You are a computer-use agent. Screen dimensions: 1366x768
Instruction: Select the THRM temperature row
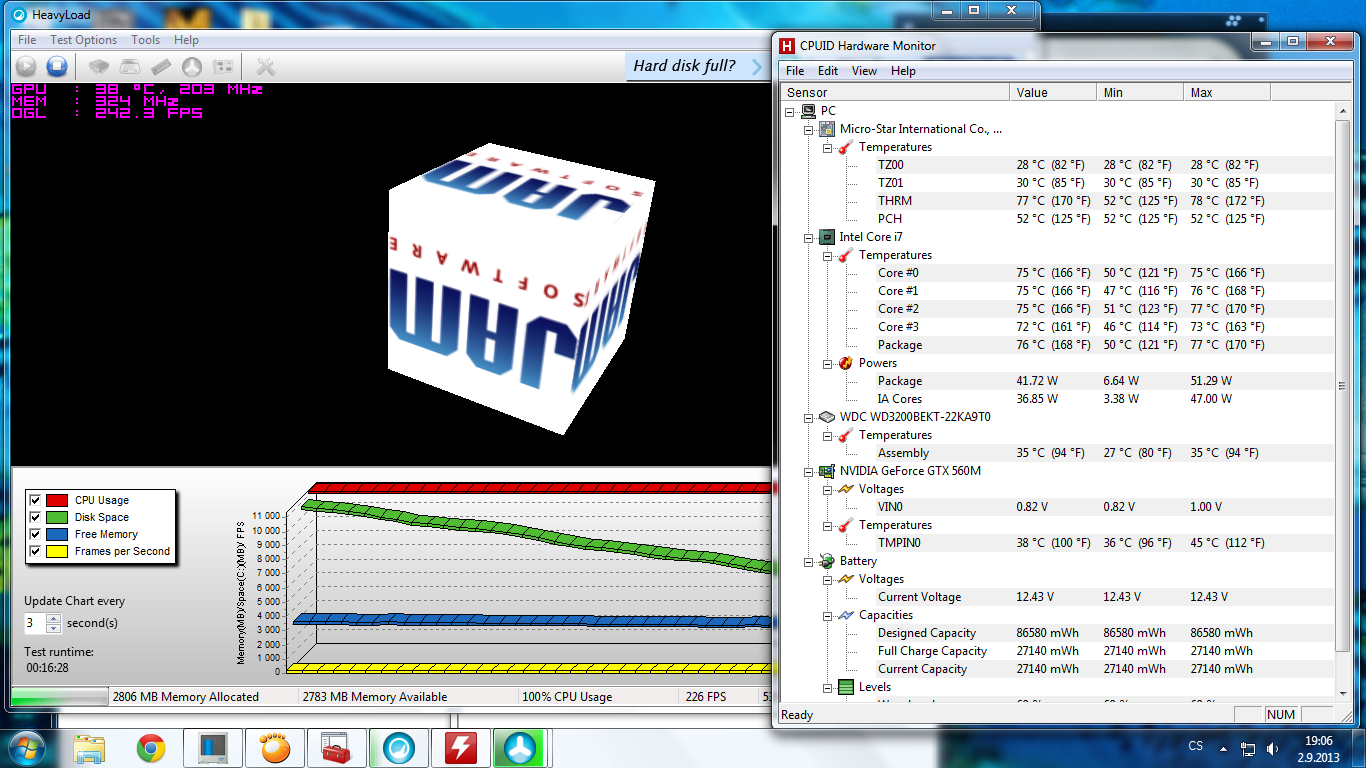(1058, 201)
